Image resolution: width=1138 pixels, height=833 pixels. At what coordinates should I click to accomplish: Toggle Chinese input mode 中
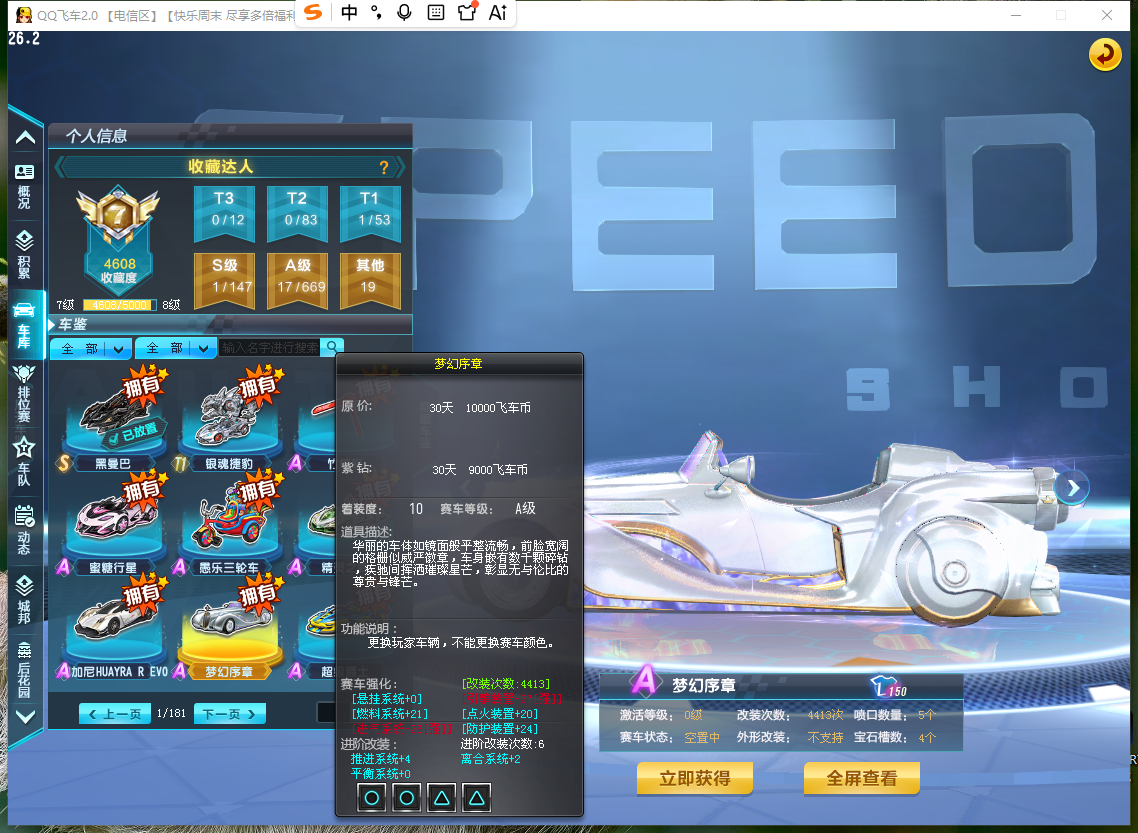[349, 12]
